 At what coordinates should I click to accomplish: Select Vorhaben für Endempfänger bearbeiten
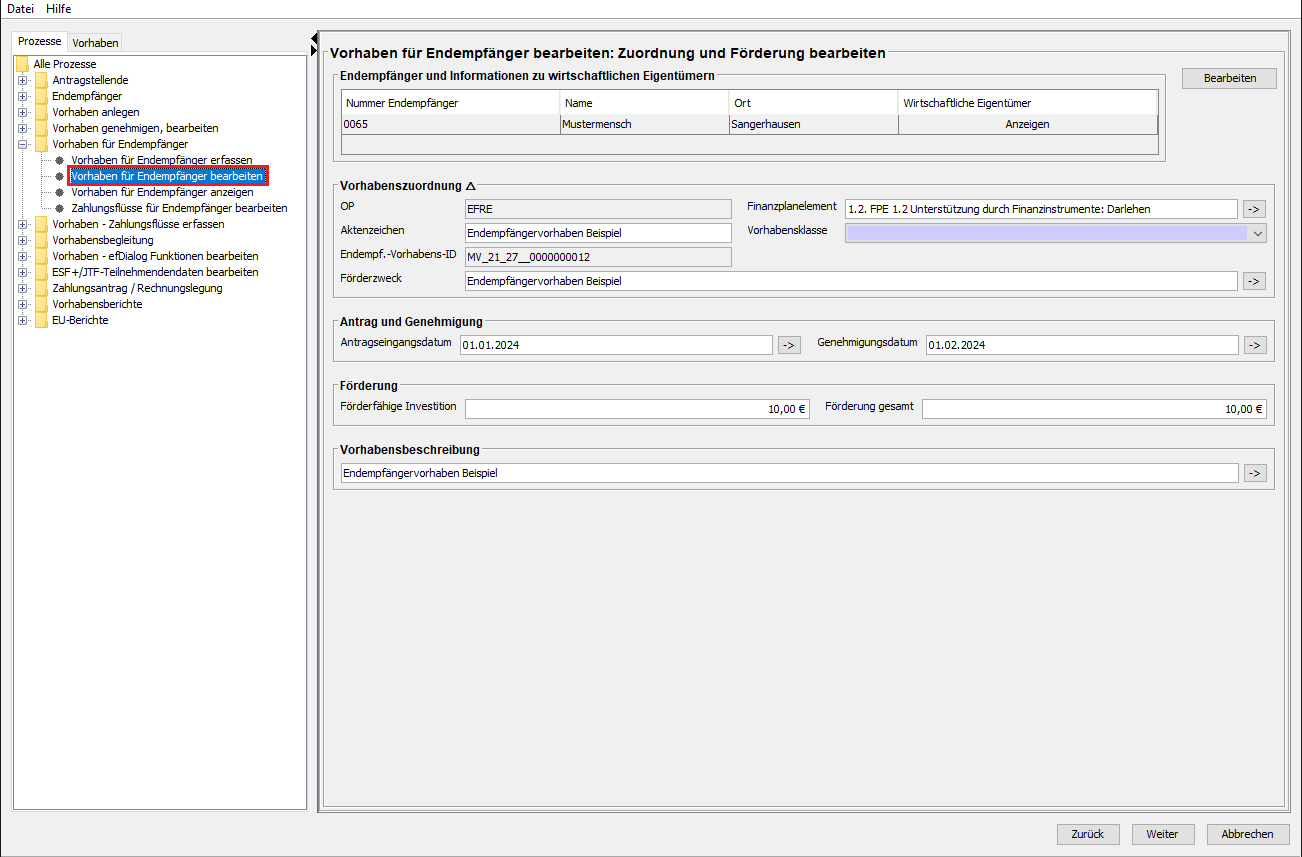point(167,176)
